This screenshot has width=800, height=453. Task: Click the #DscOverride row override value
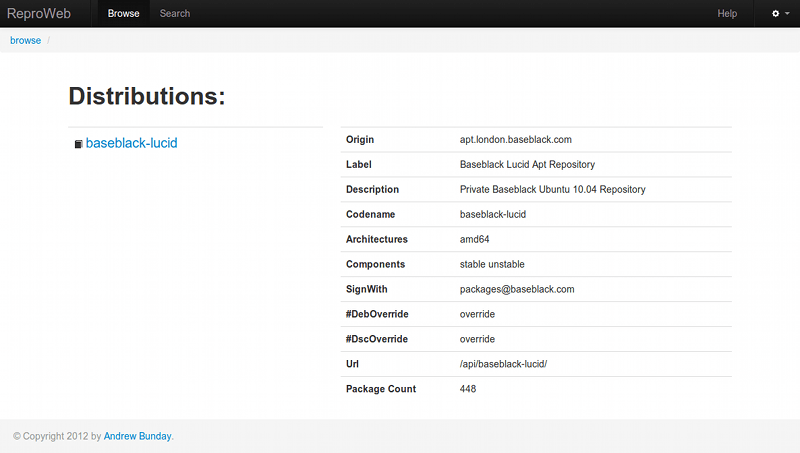(x=477, y=339)
